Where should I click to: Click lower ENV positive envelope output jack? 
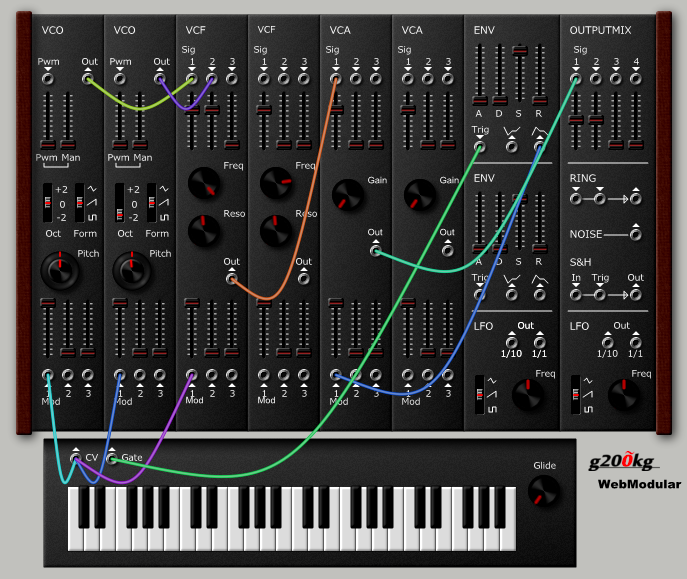click(x=540, y=294)
